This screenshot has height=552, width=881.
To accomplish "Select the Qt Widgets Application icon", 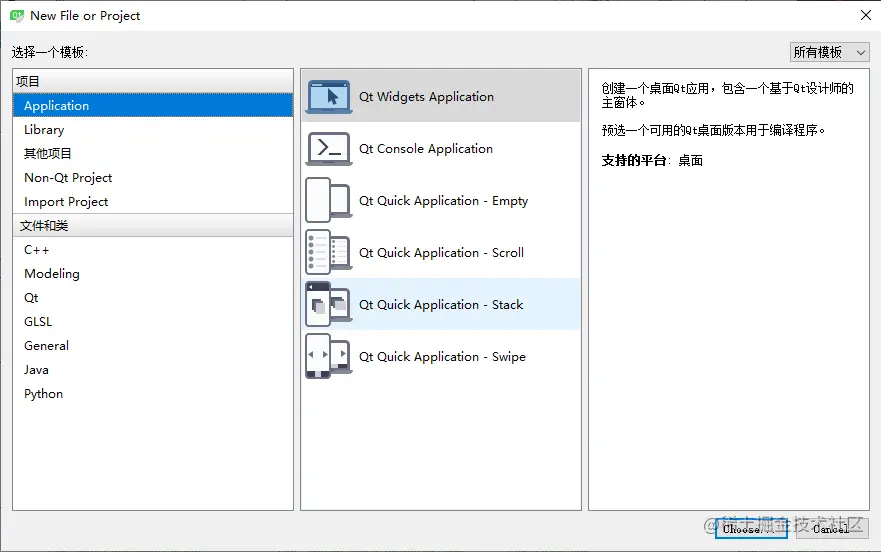I will tap(329, 97).
